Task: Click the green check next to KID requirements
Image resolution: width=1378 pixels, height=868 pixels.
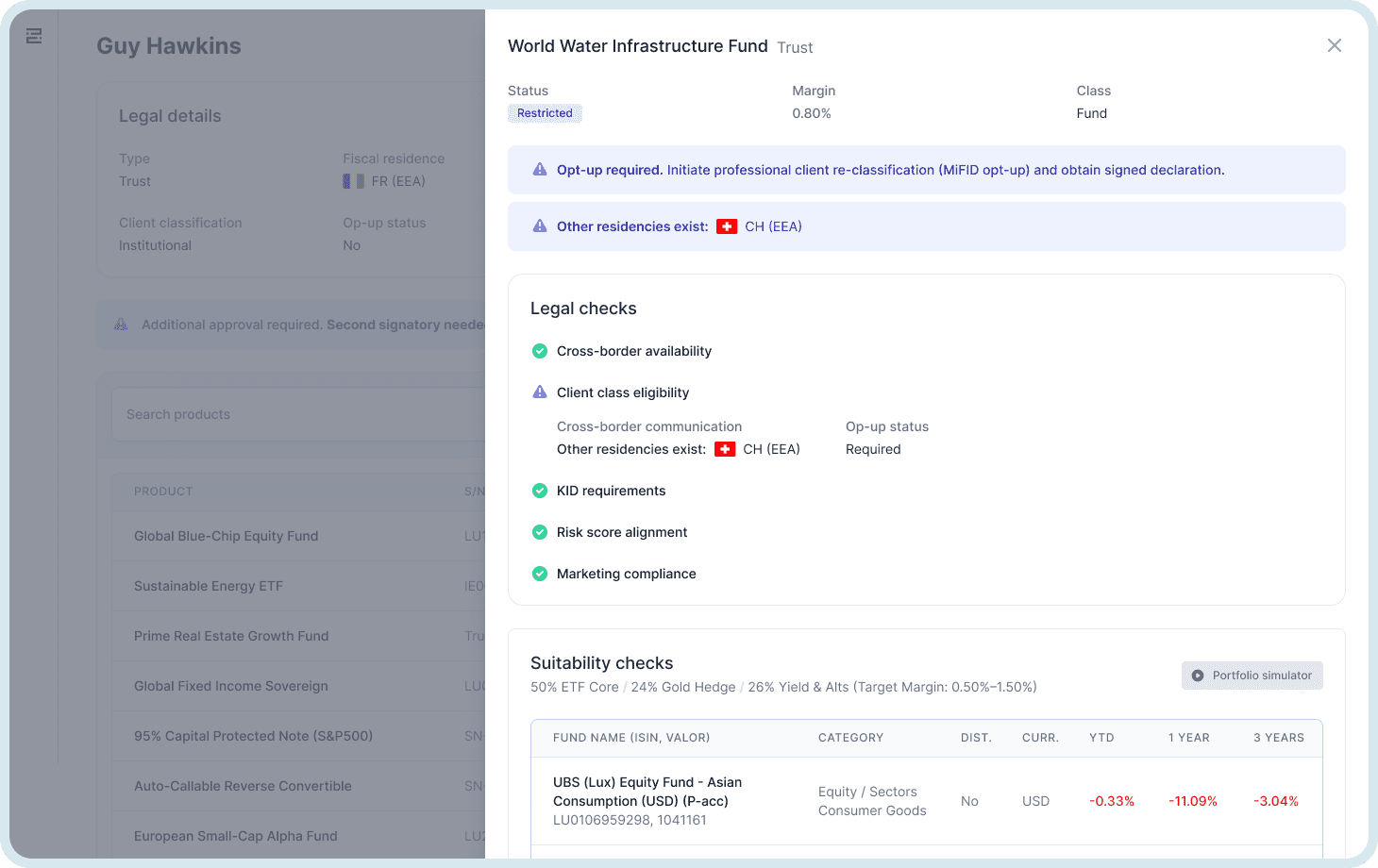Action: tap(539, 491)
